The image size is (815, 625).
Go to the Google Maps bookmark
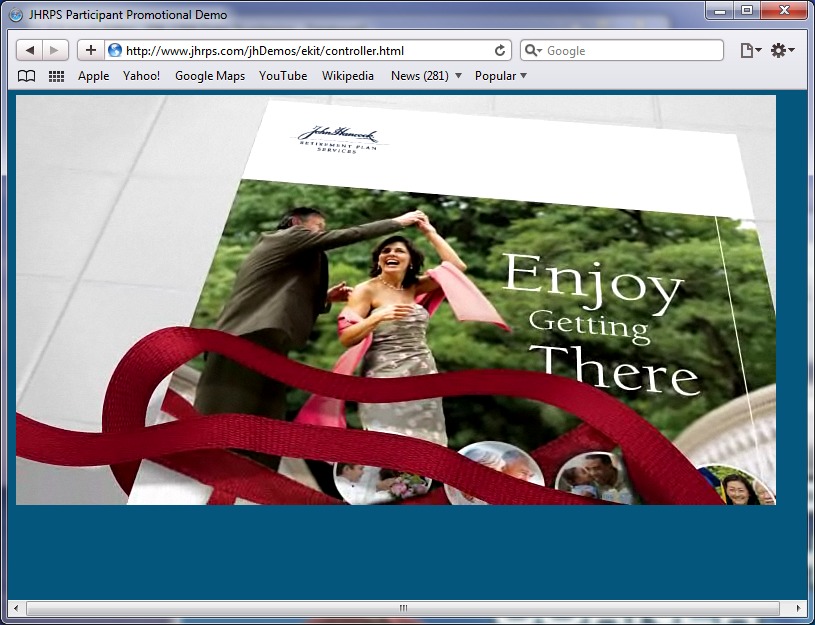click(210, 76)
